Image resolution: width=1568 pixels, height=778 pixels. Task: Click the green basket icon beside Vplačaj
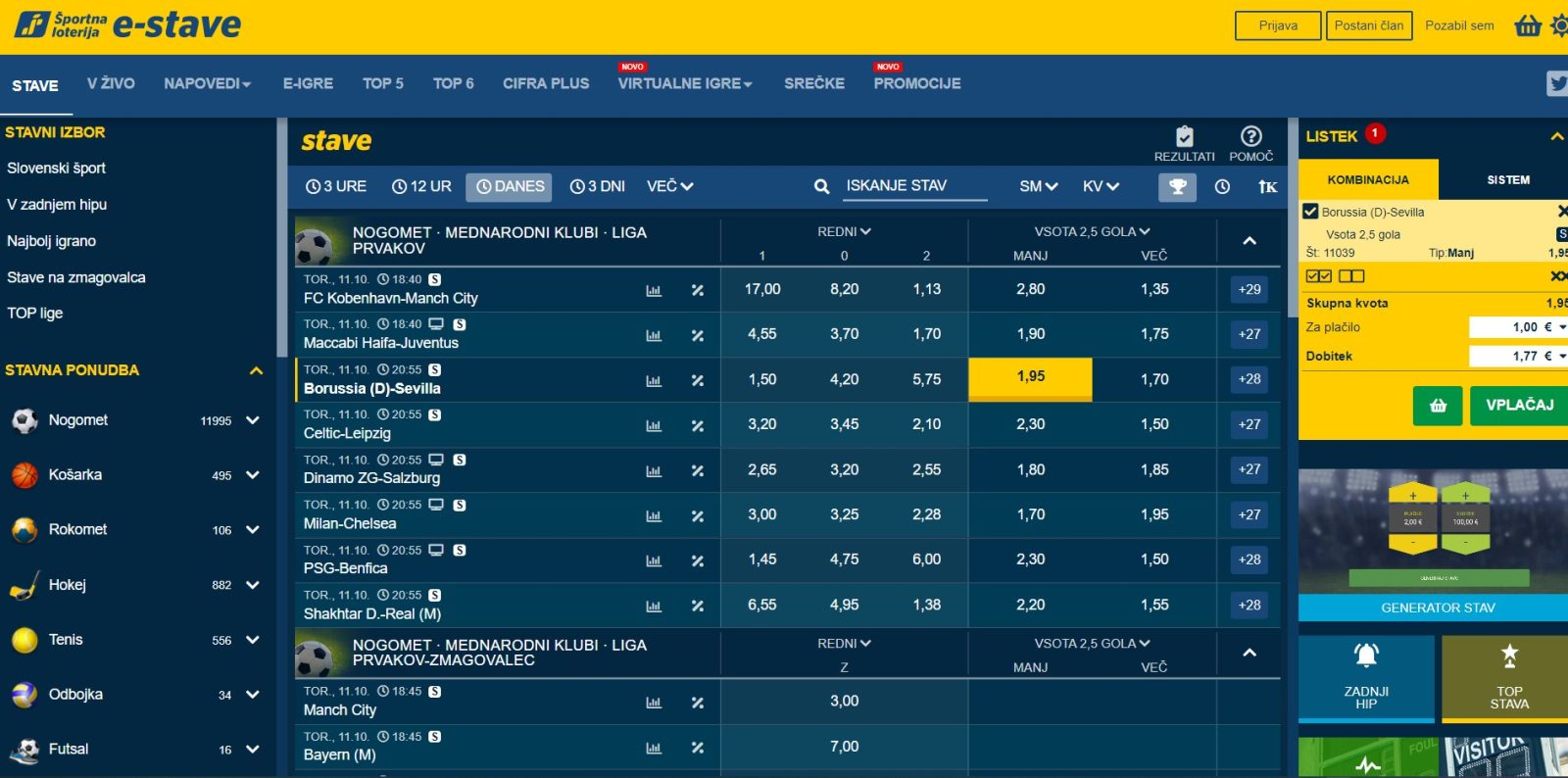(1437, 405)
